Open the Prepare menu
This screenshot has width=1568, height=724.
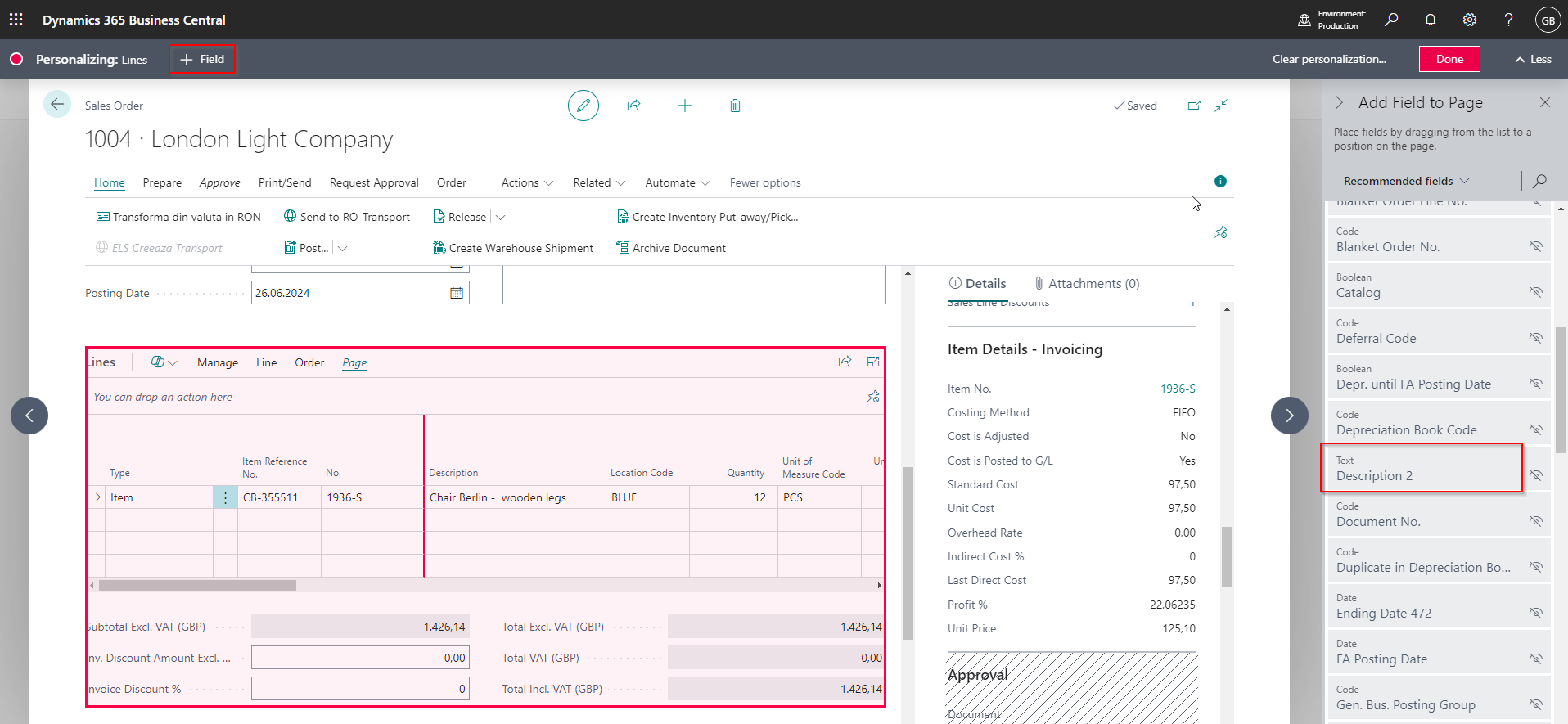pyautogui.click(x=162, y=182)
